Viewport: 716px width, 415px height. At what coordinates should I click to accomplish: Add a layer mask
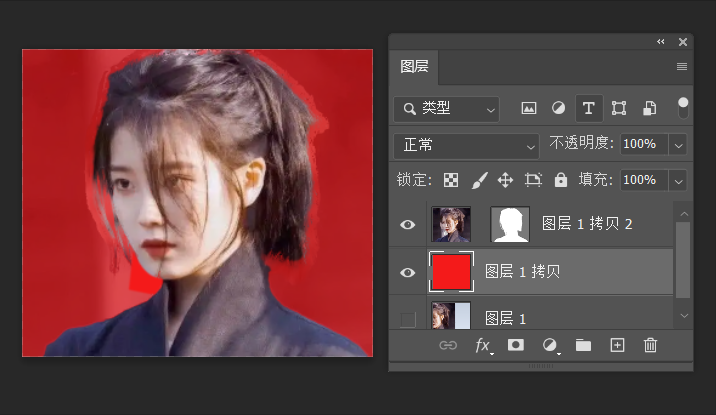click(515, 345)
